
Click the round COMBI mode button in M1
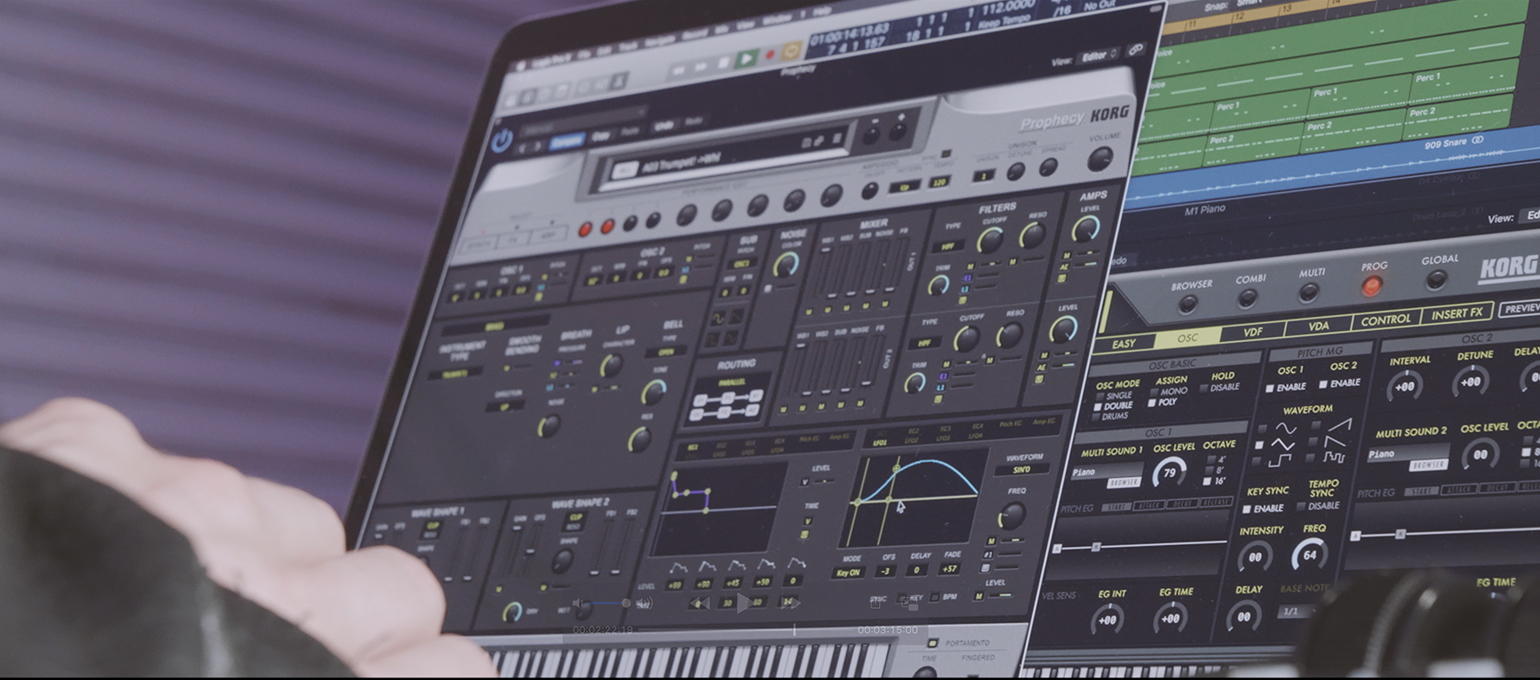point(1247,298)
